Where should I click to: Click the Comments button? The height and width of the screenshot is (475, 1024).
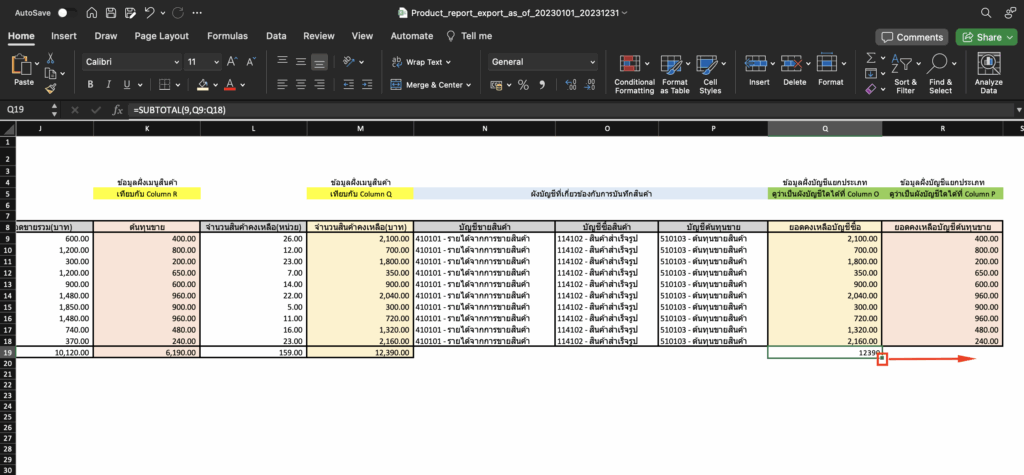[x=911, y=37]
